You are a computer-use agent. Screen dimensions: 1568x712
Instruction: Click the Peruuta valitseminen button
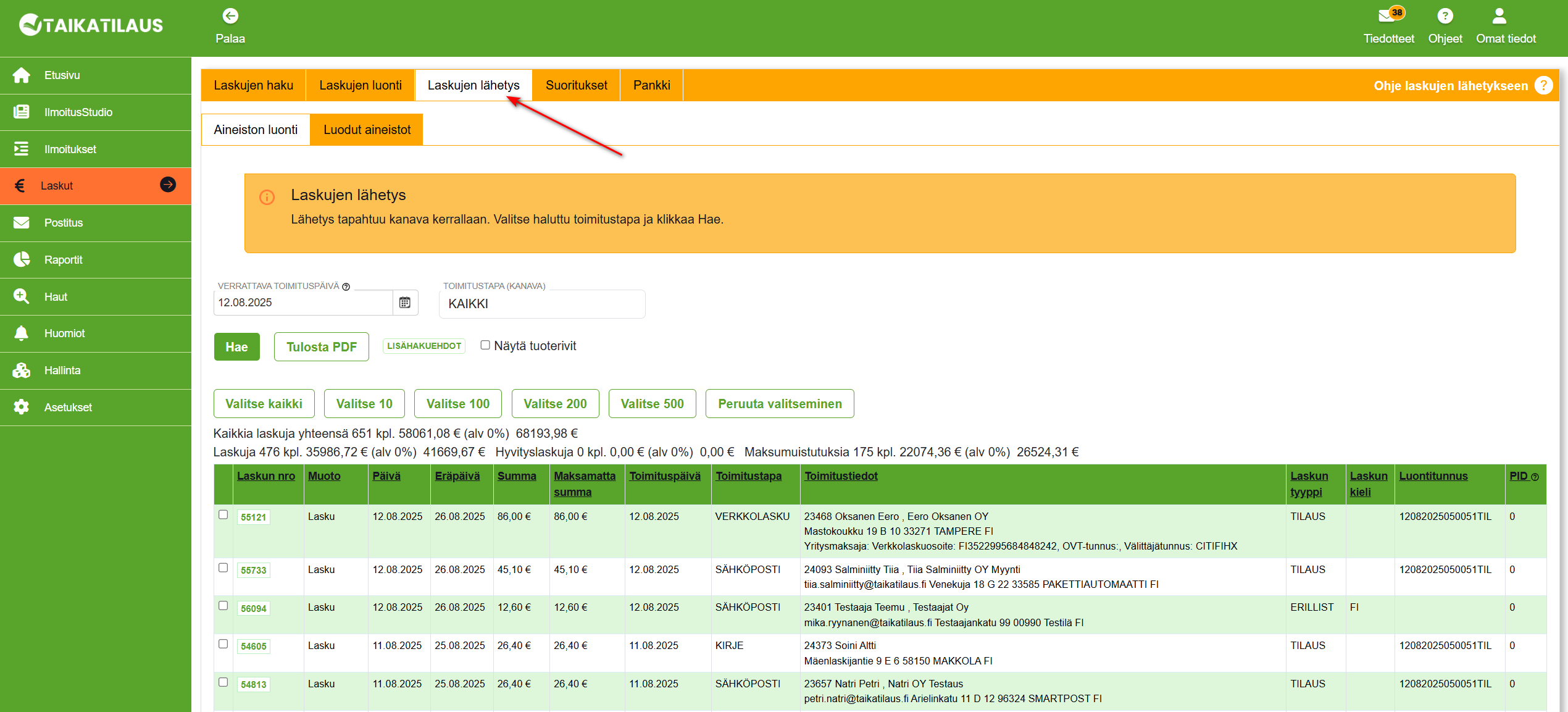[780, 404]
